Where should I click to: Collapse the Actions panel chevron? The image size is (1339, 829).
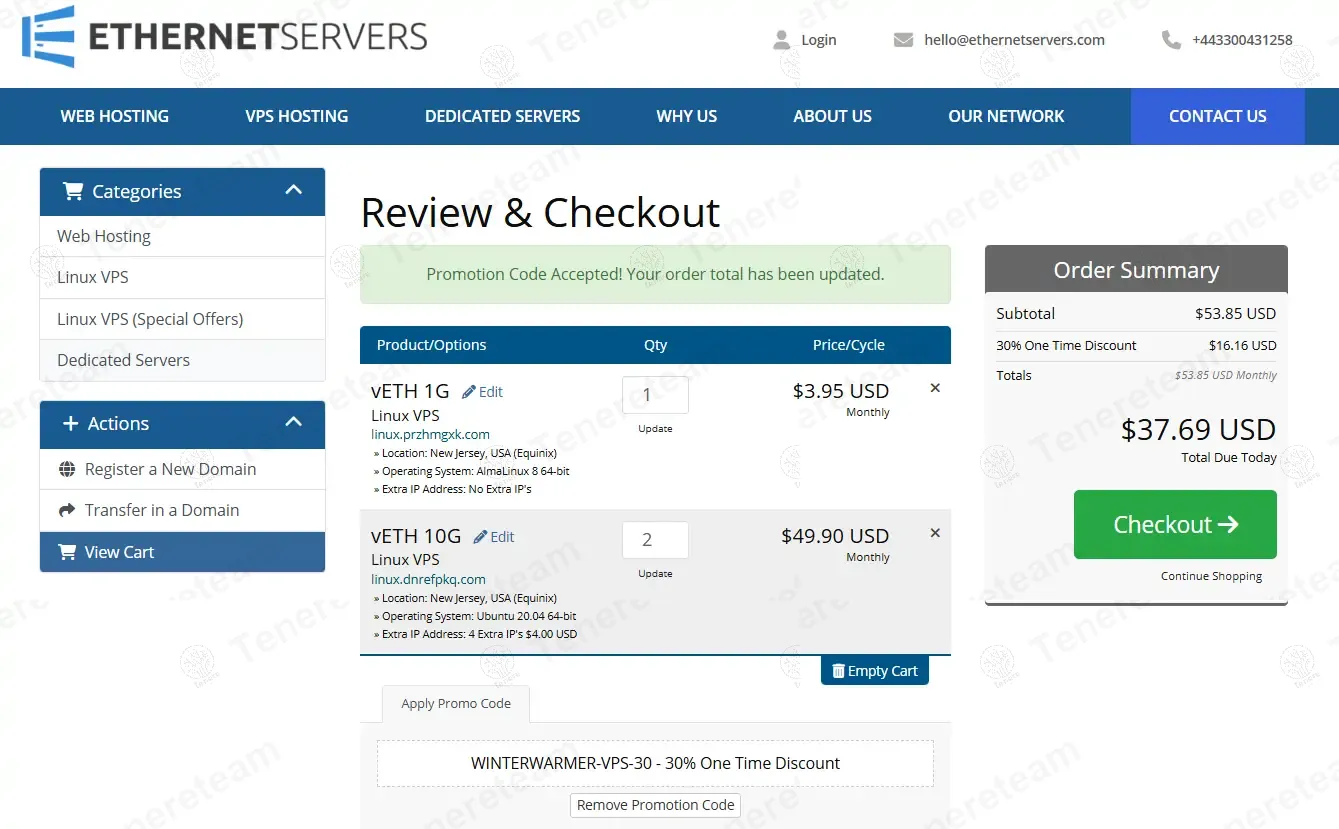click(293, 422)
